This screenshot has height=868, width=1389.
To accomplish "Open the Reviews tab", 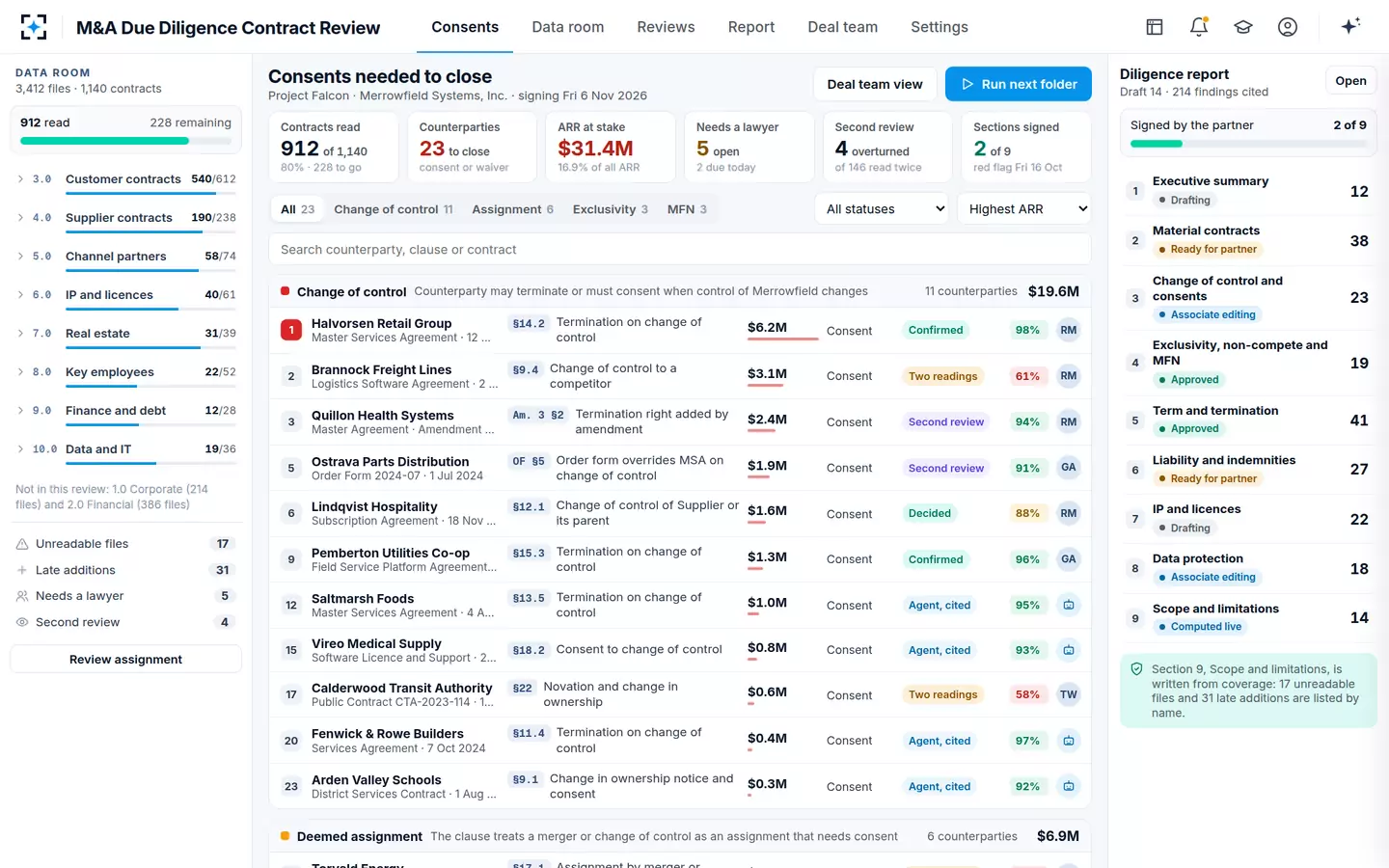I will (x=666, y=27).
